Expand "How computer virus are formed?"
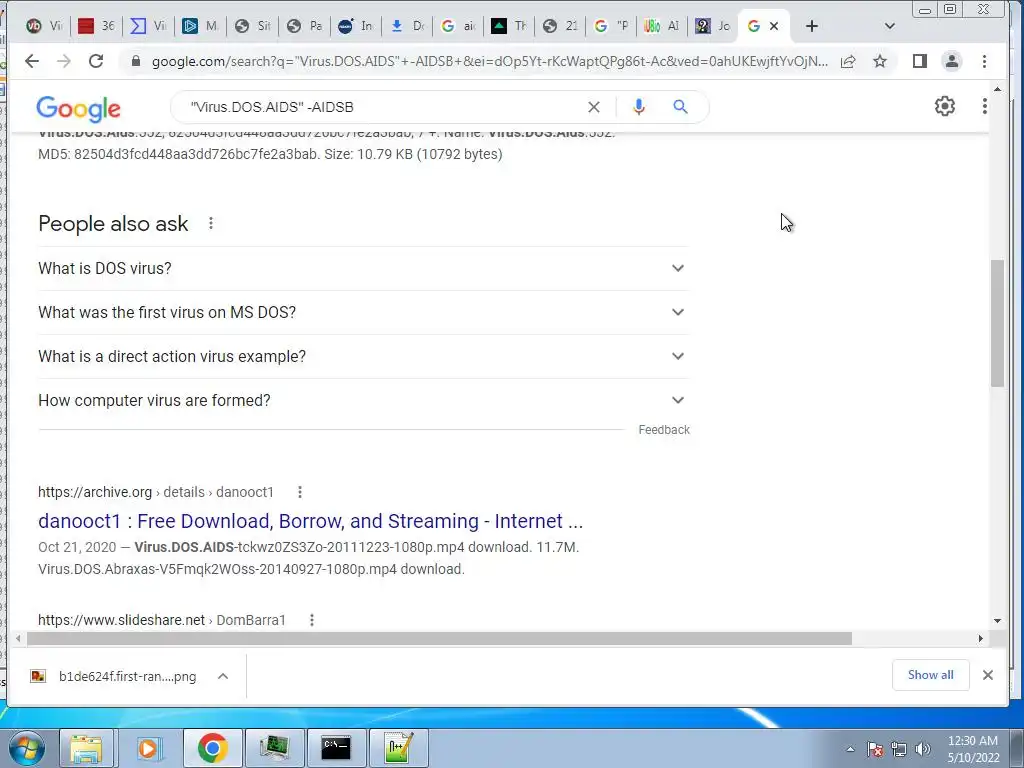This screenshot has width=1024, height=768. point(363,400)
